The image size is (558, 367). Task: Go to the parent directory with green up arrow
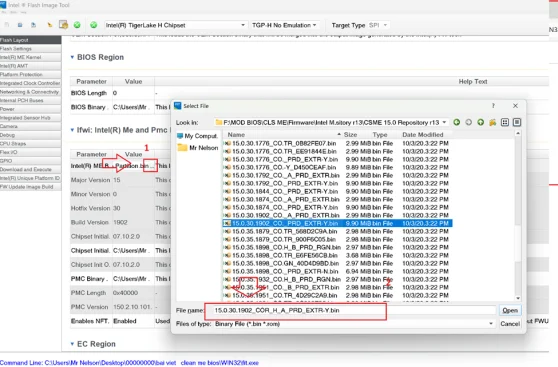click(x=480, y=122)
